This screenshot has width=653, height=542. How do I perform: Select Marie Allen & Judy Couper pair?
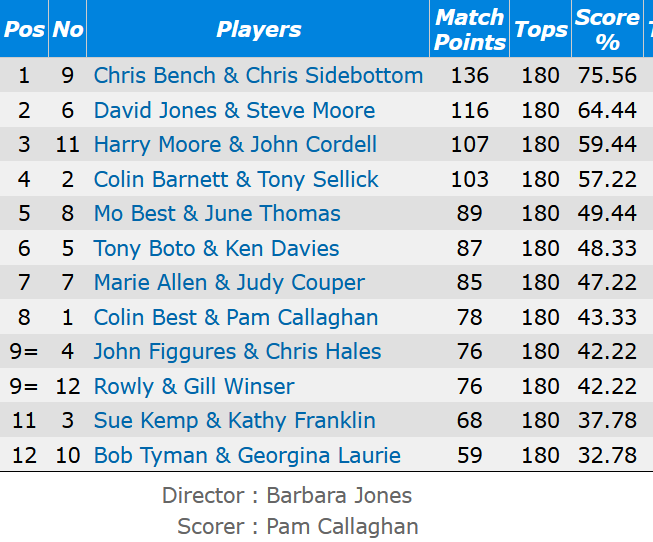[x=229, y=283]
